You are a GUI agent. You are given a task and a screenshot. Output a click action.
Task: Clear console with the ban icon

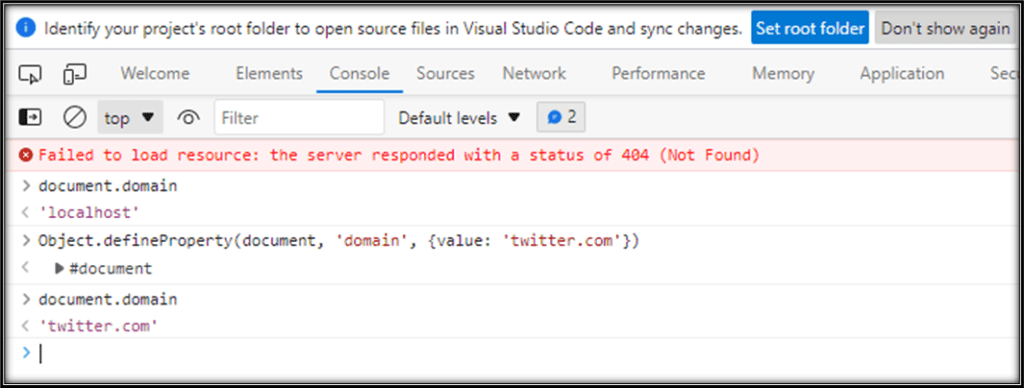(x=74, y=118)
